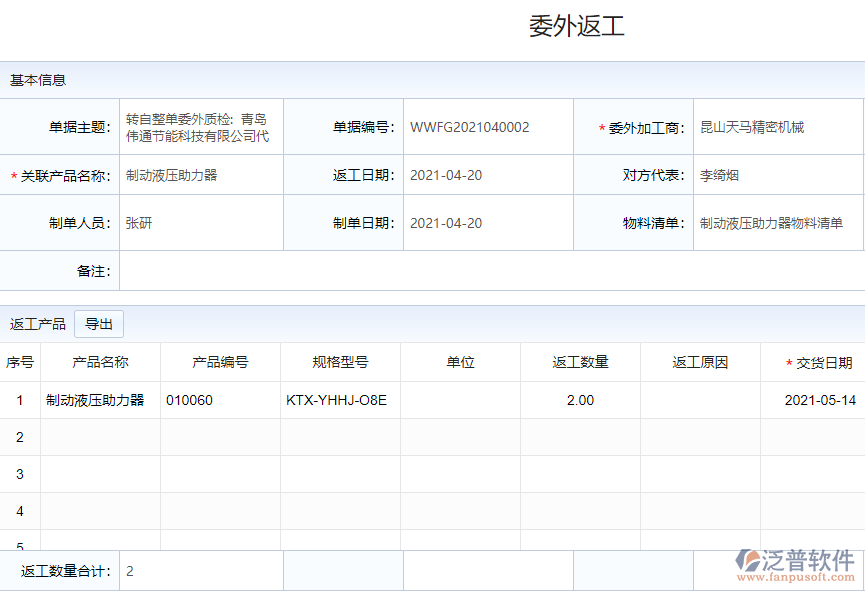Click the empty 备注 remarks field

[490, 270]
